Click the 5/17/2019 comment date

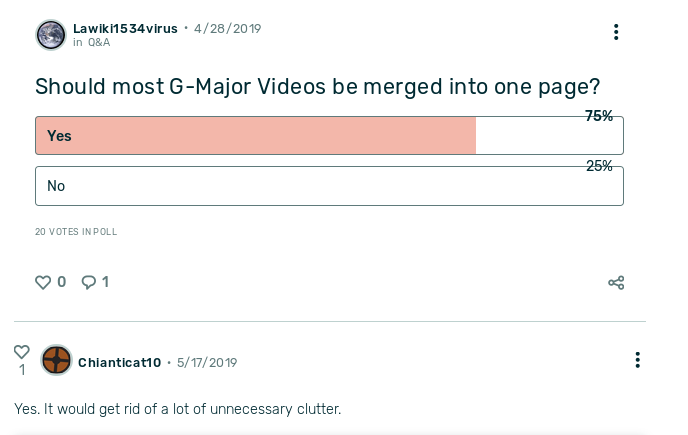[207, 363]
